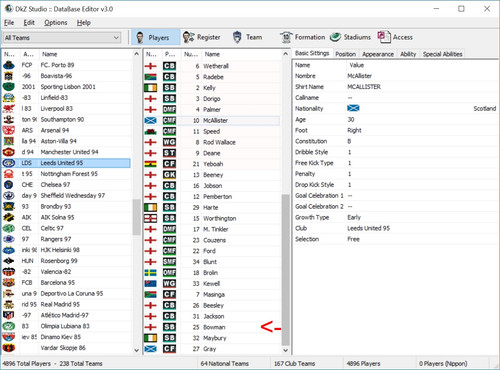This screenshot has width=500, height=370.
Task: Click the Scotland flag beside McAllister
Action: coord(151,120)
